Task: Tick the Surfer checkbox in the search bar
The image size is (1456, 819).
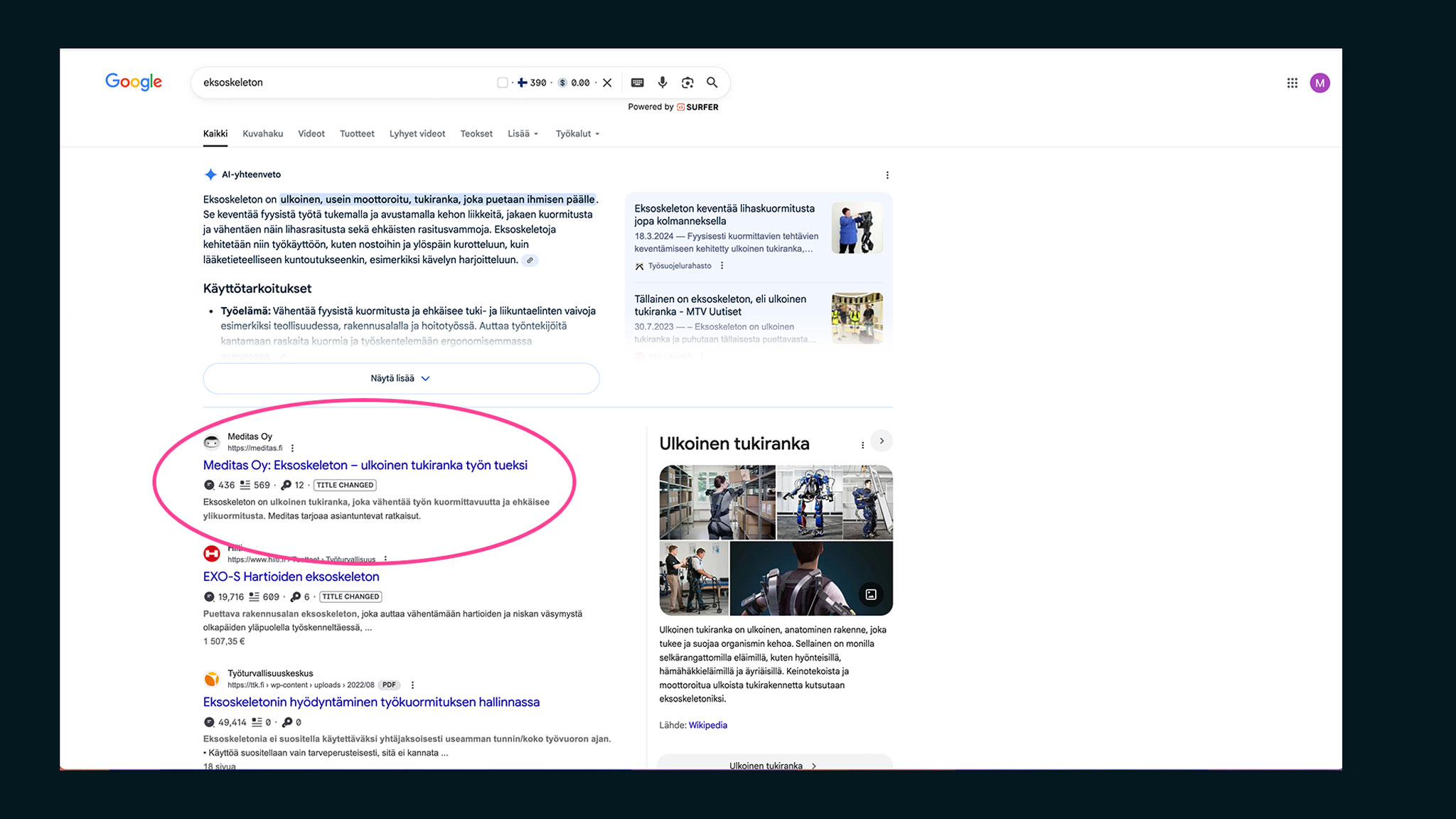Action: coord(503,82)
